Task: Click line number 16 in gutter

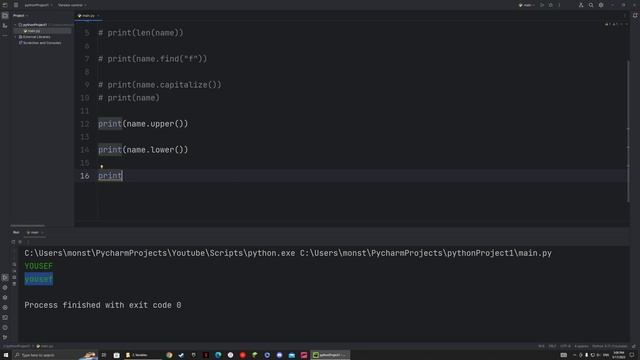Action: pos(84,176)
